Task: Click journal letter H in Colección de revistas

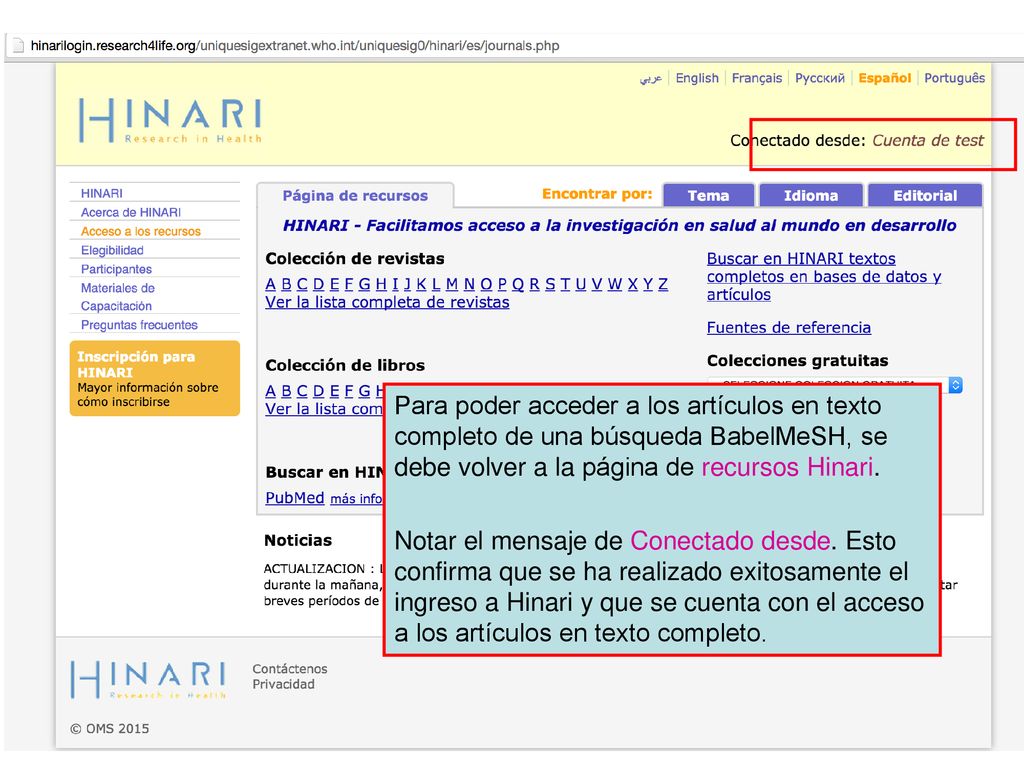Action: [x=381, y=284]
